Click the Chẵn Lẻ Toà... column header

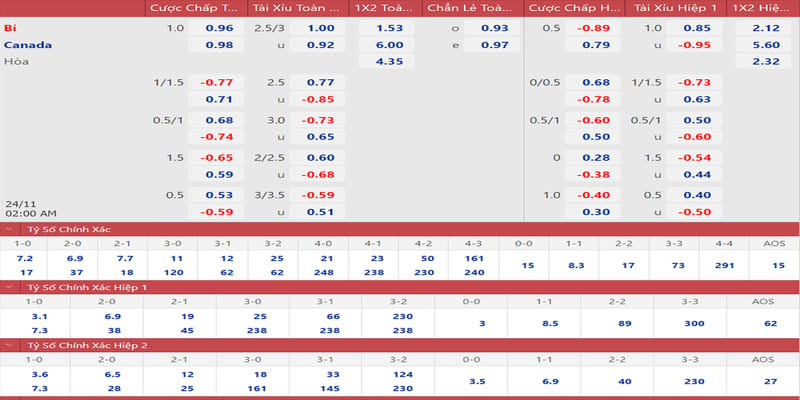tap(463, 8)
